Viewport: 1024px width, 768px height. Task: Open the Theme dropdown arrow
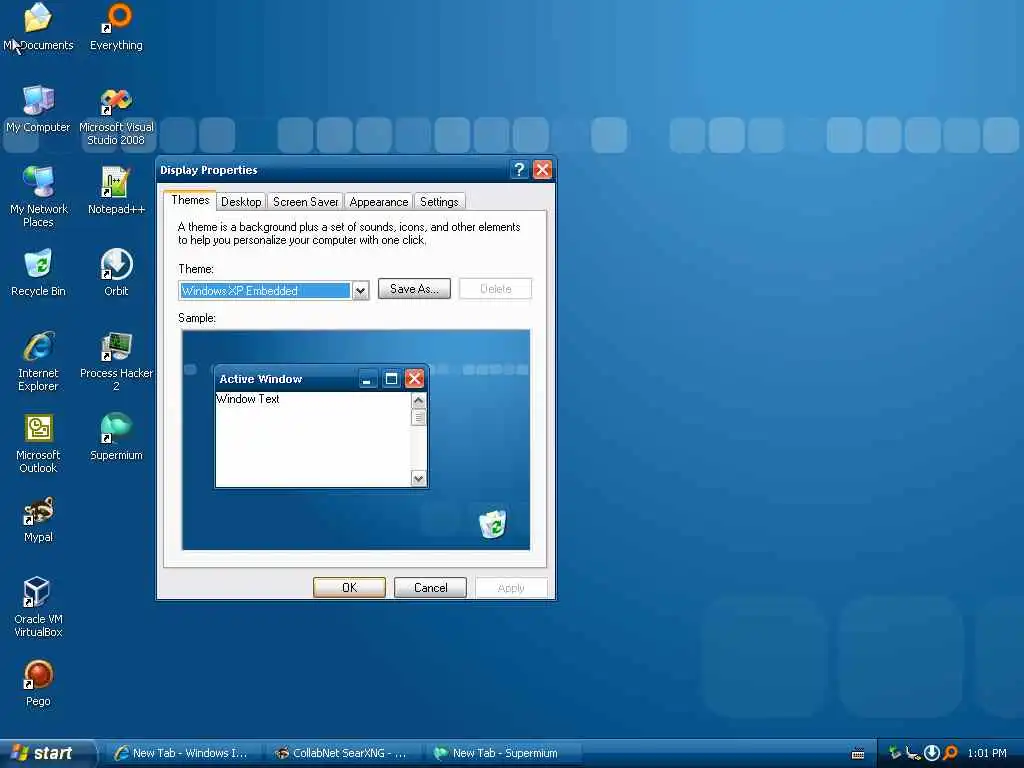click(x=360, y=291)
